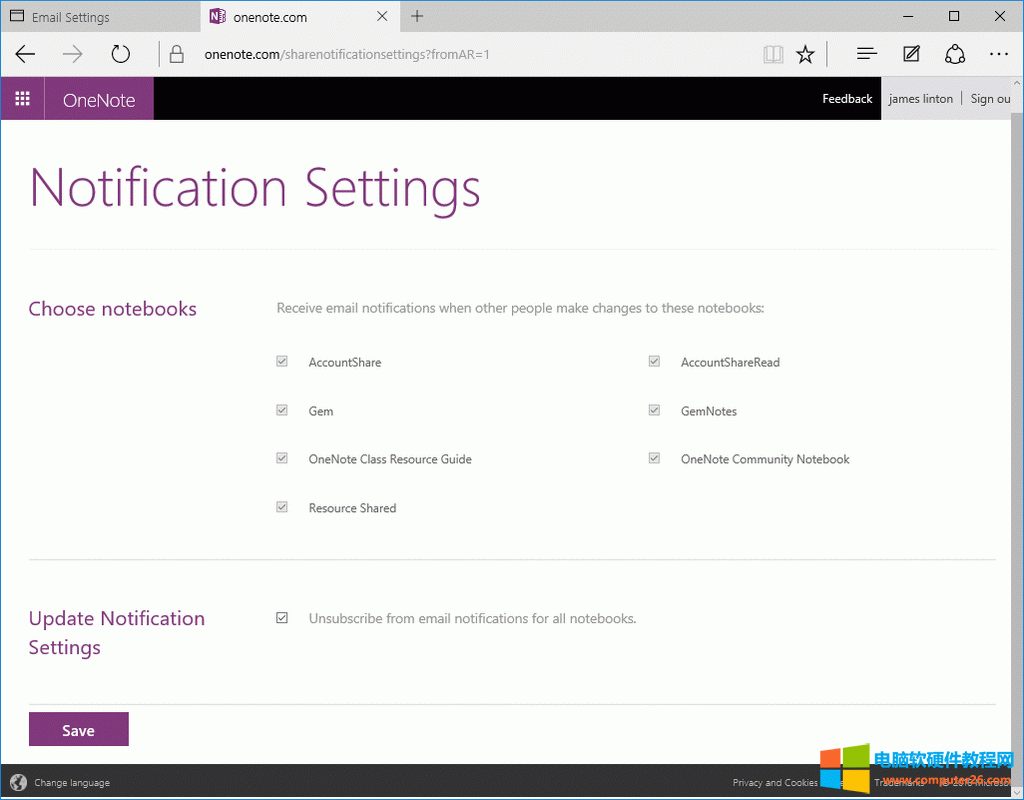The height and width of the screenshot is (800, 1024).
Task: Toggle the AccountShare notebook checkbox
Action: click(282, 361)
